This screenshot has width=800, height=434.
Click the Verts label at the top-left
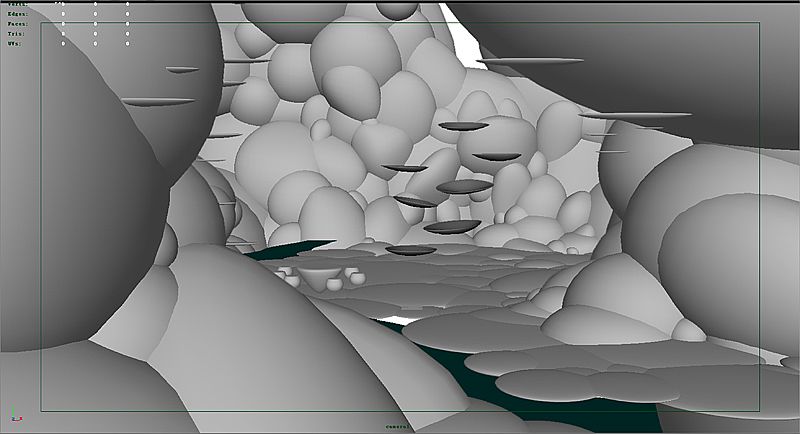(x=17, y=4)
